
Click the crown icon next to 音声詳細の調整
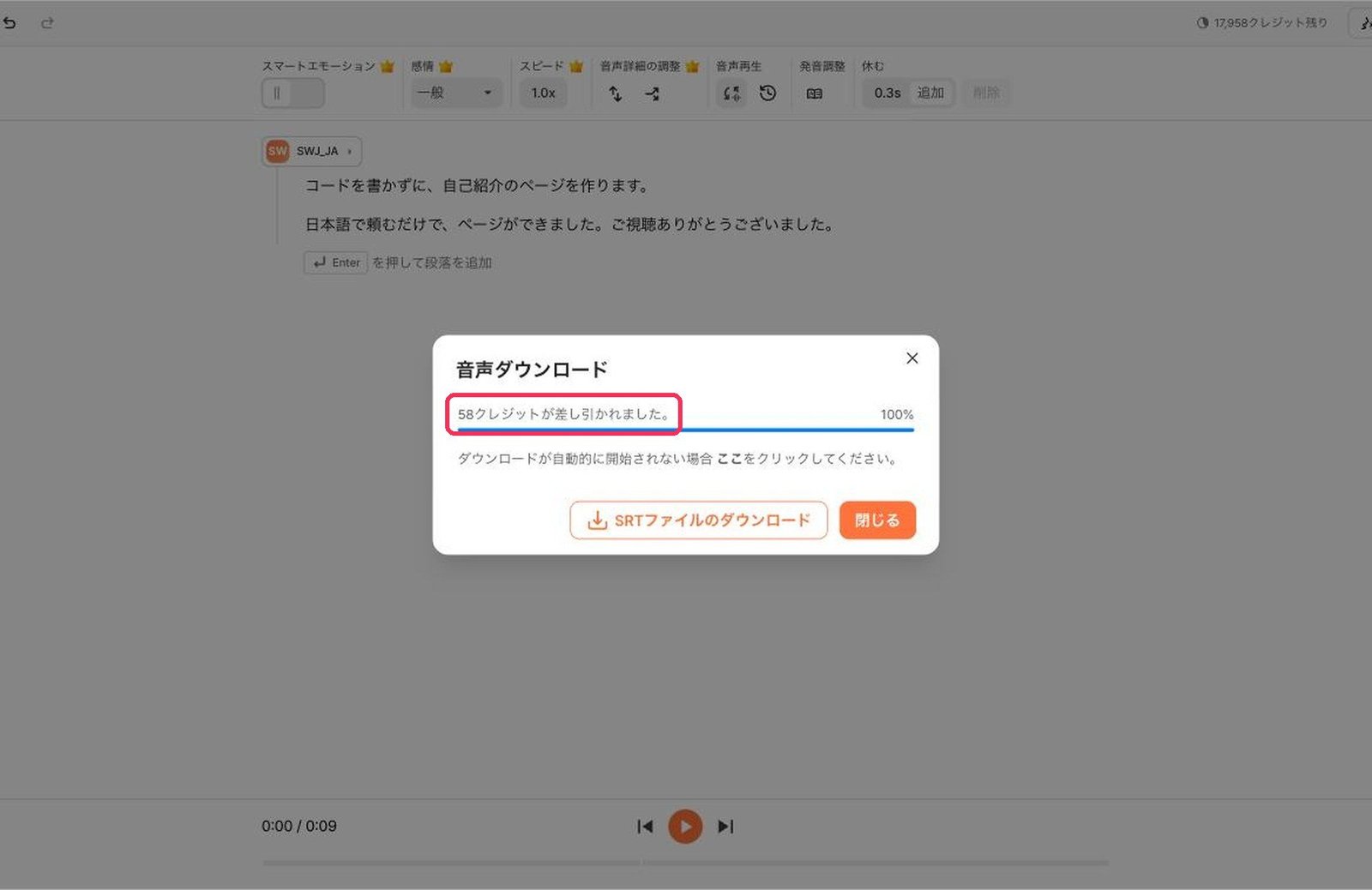pos(693,66)
